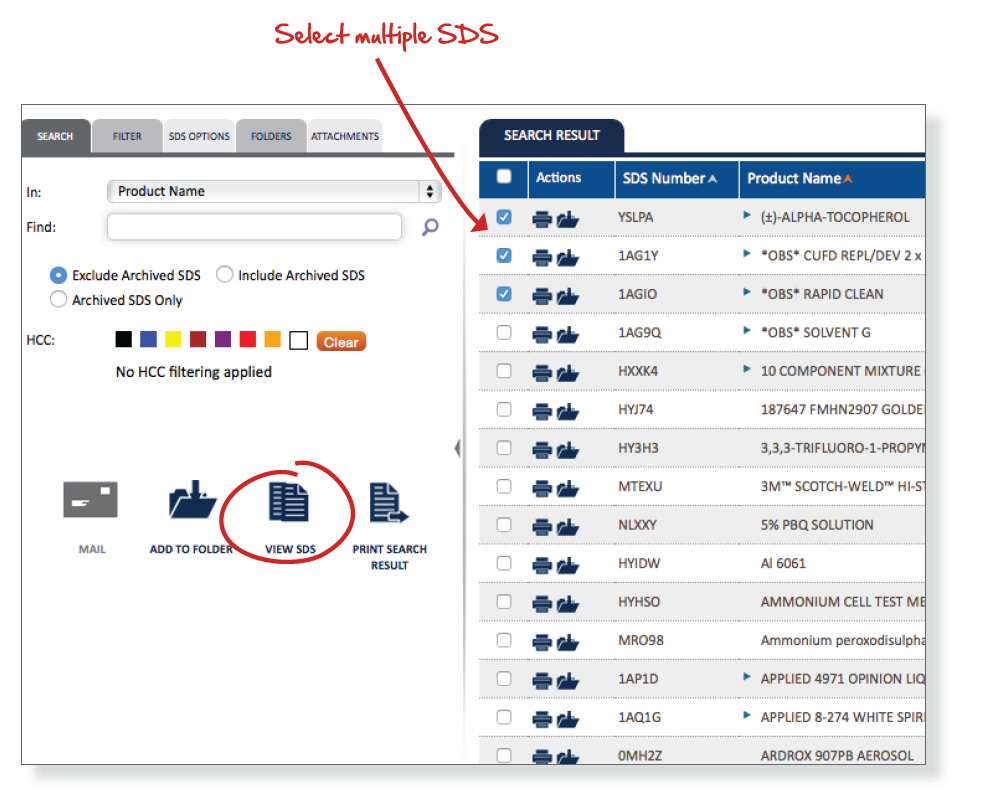This screenshot has width=988, height=804.
Task: Open View SDS document icon
Action: pos(289,502)
